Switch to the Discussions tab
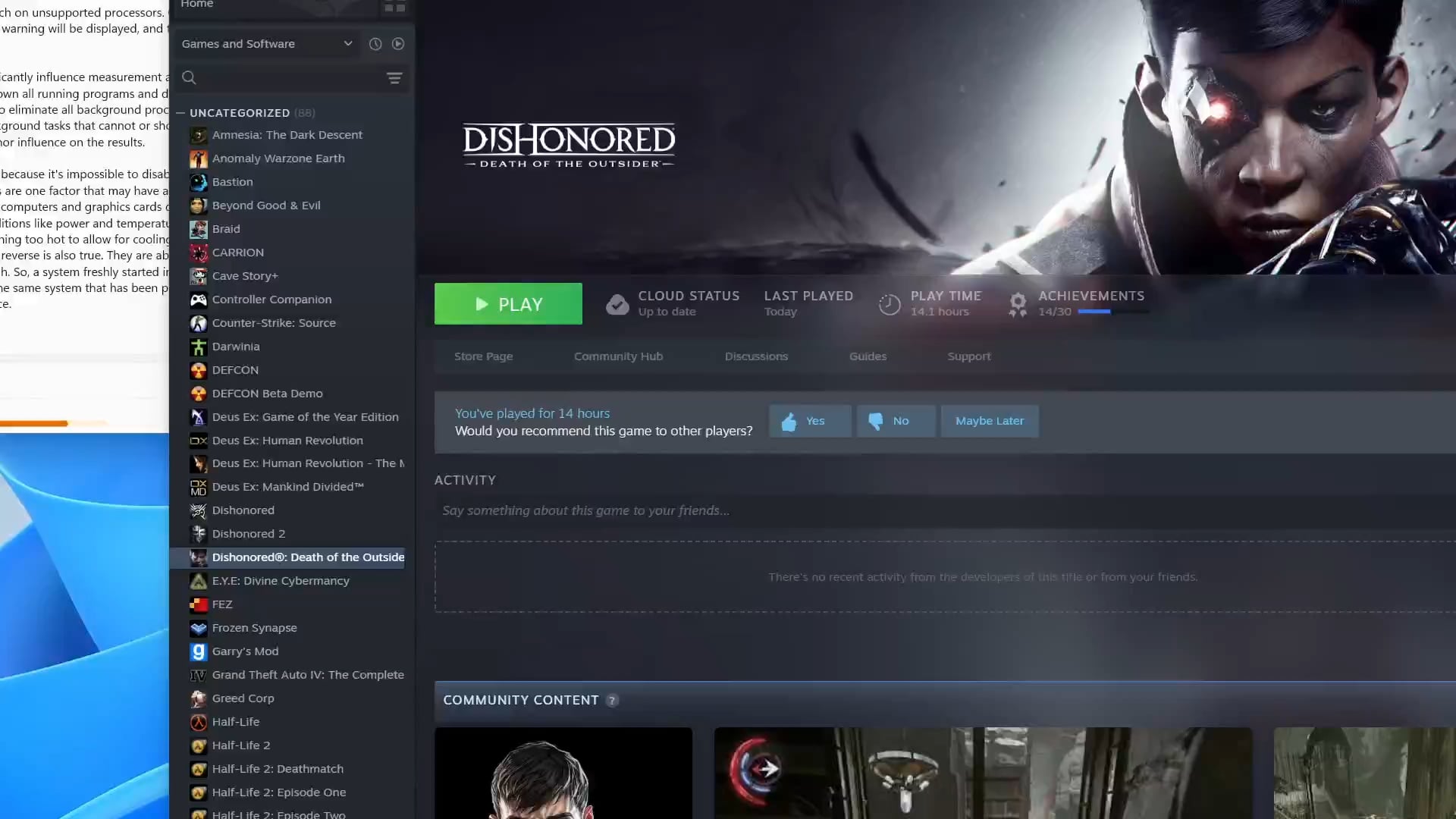The image size is (1456, 819). [756, 356]
